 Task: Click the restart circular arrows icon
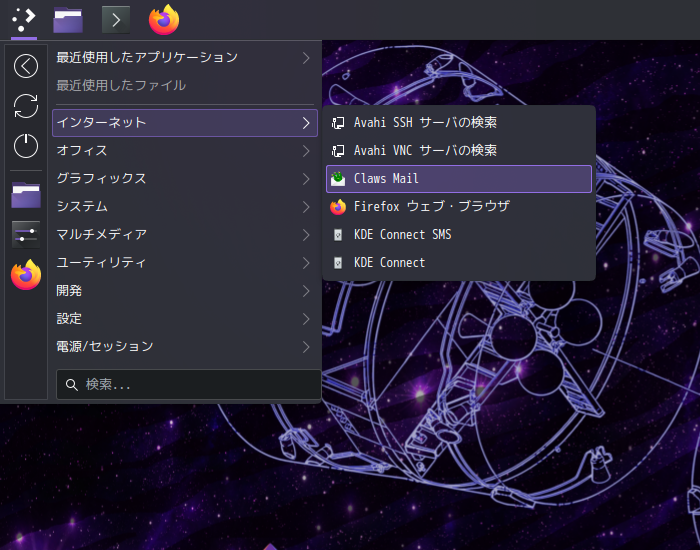[26, 106]
